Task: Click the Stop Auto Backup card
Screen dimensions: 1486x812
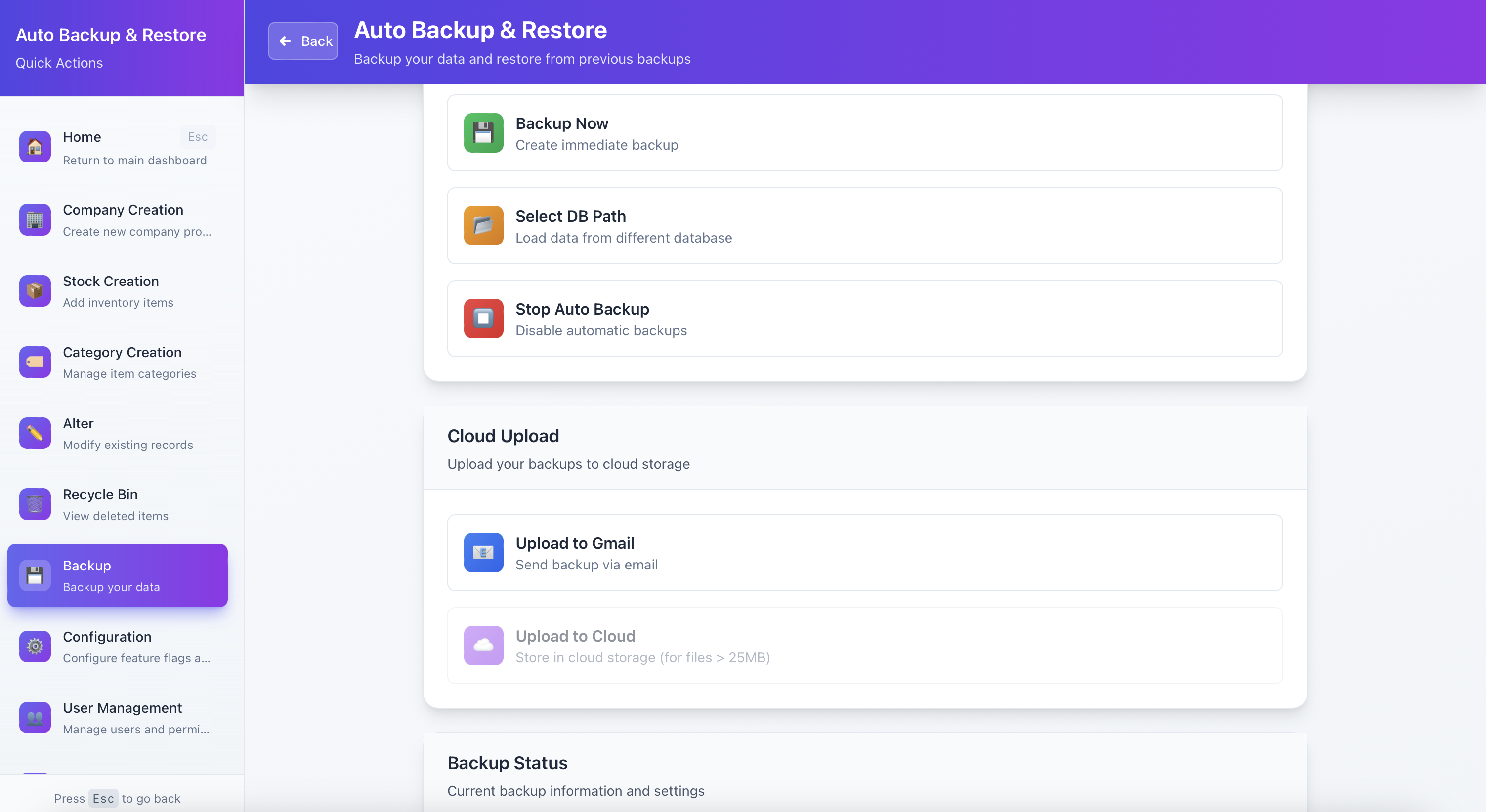Action: [x=864, y=319]
